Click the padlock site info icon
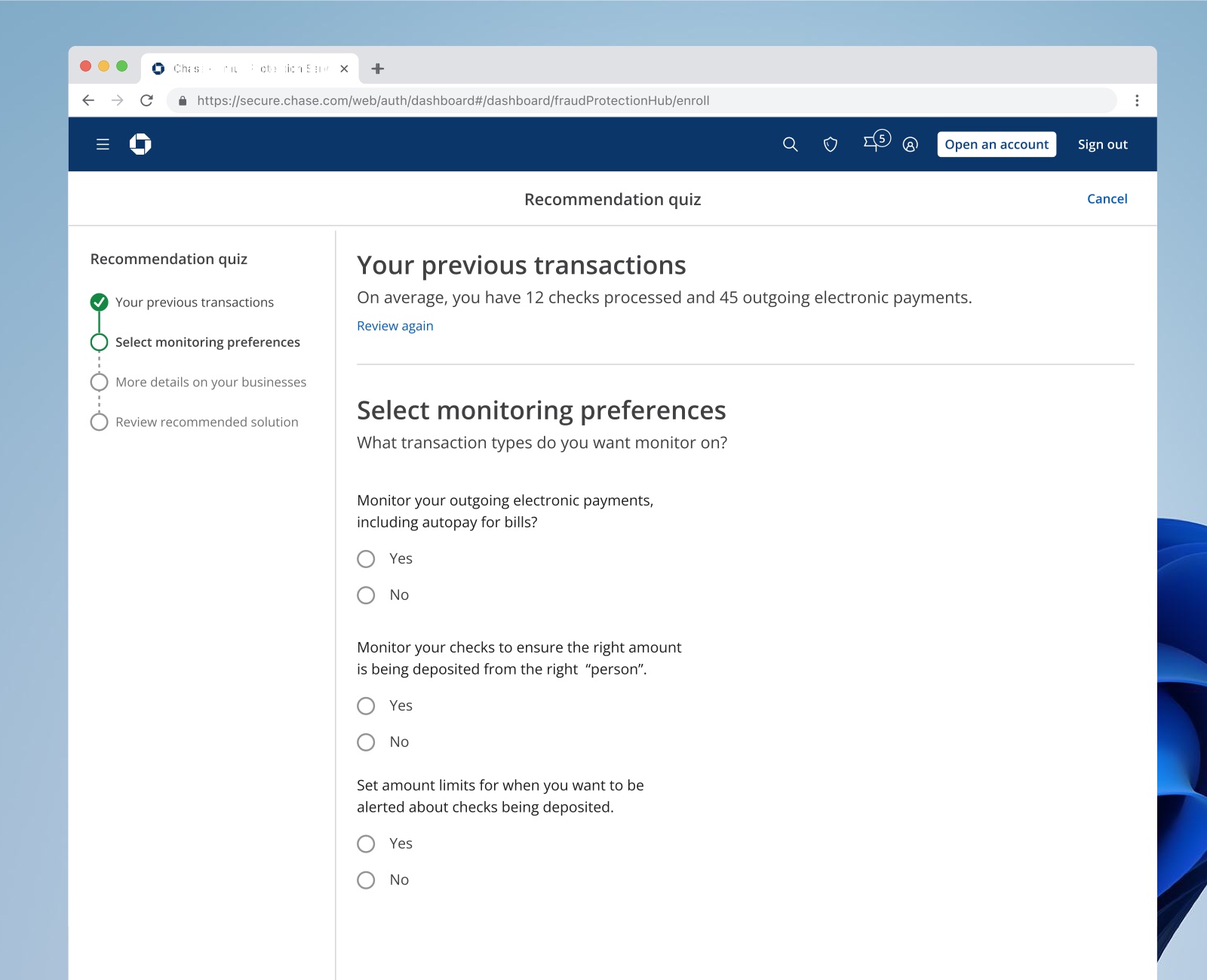This screenshot has height=980, width=1207. 183,100
